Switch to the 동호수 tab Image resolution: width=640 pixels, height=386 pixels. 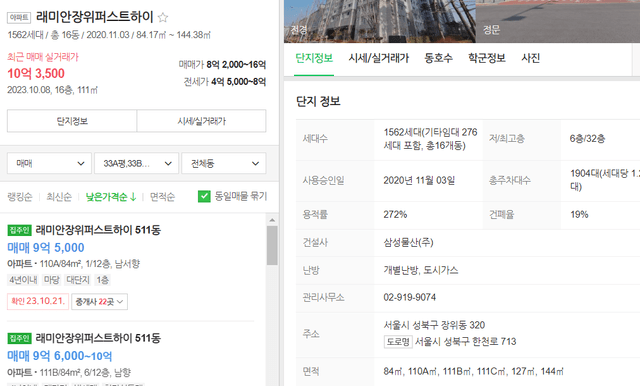tap(438, 58)
